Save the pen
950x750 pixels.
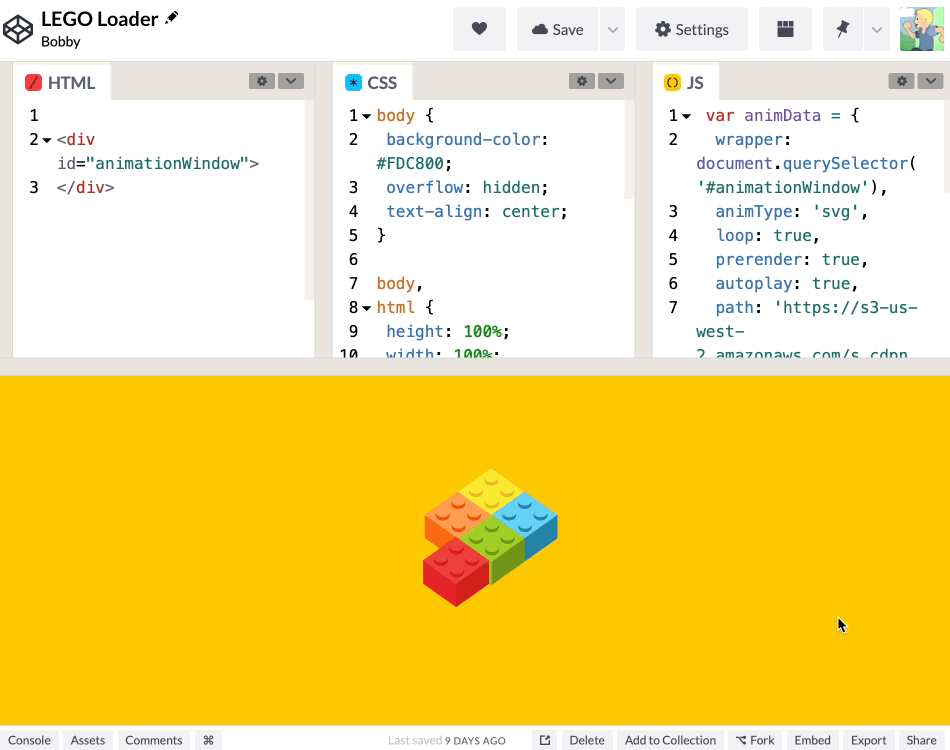pyautogui.click(x=557, y=29)
